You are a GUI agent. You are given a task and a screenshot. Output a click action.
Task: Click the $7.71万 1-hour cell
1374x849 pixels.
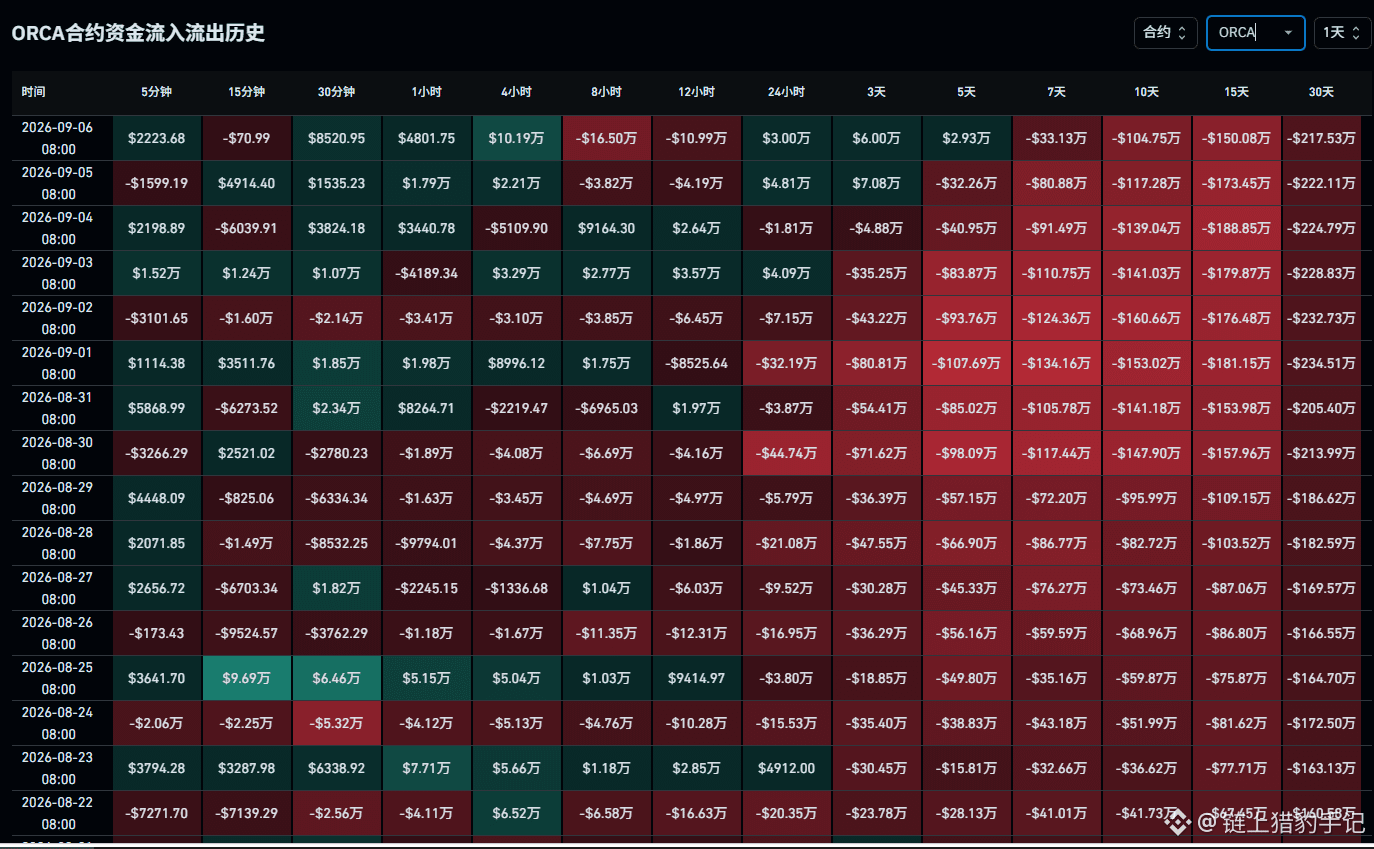426,769
